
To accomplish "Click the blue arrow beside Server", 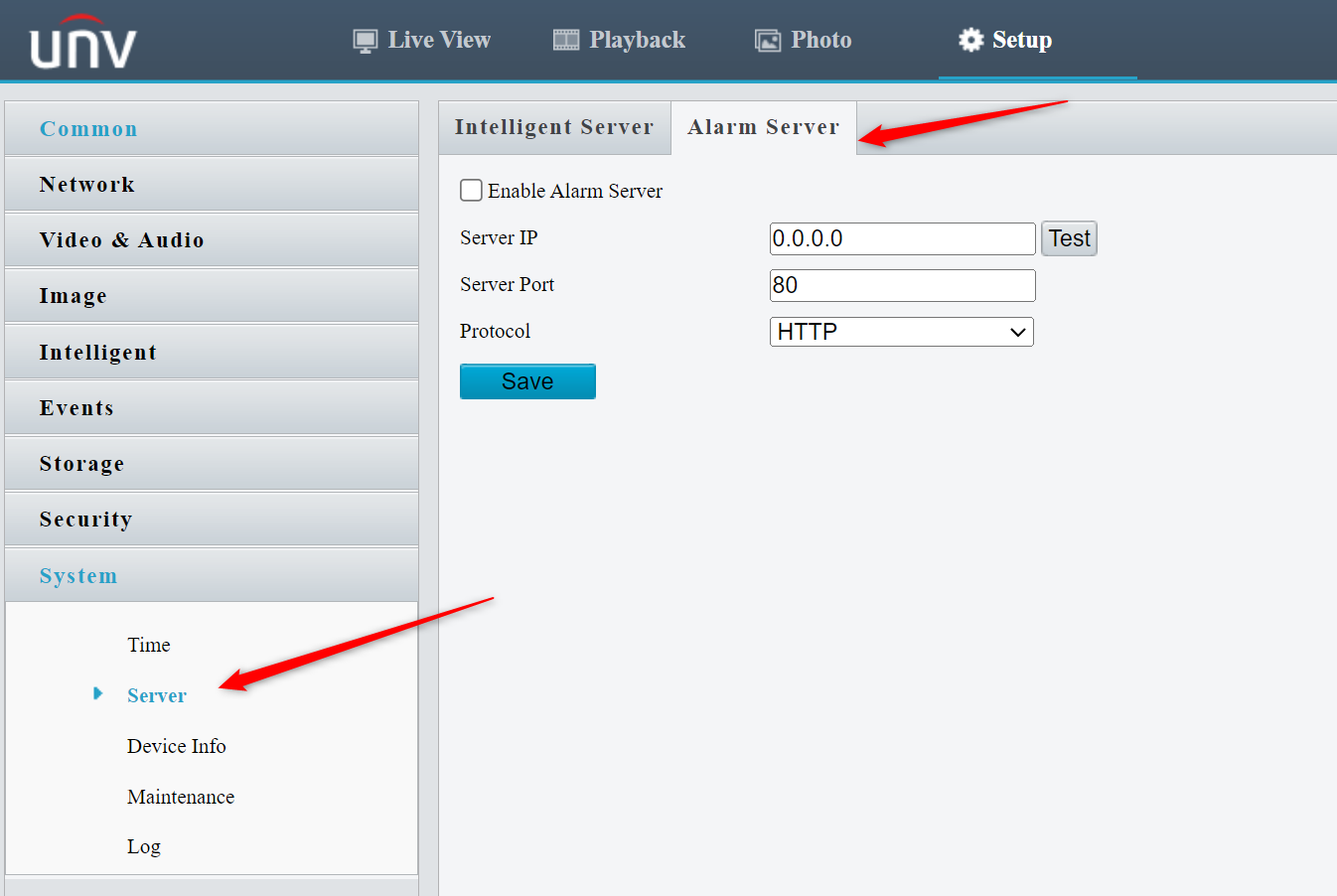I will [x=97, y=694].
